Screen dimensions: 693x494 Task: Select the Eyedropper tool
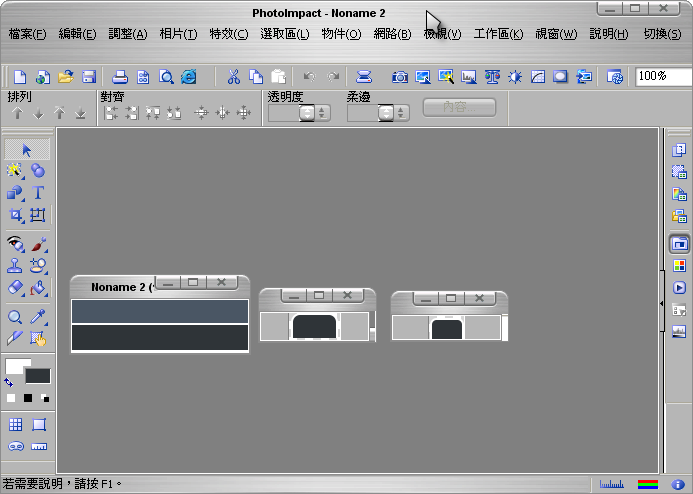(x=38, y=316)
